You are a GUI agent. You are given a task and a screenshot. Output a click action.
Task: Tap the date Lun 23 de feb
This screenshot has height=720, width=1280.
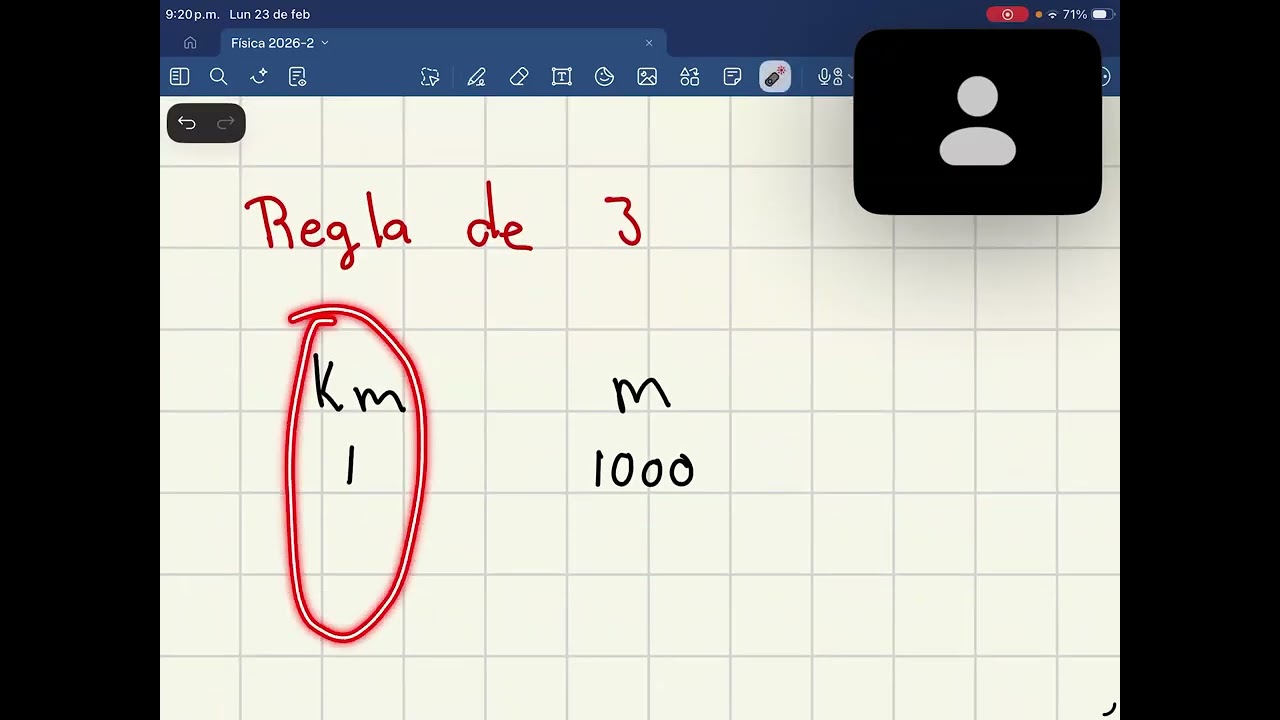[x=270, y=15]
